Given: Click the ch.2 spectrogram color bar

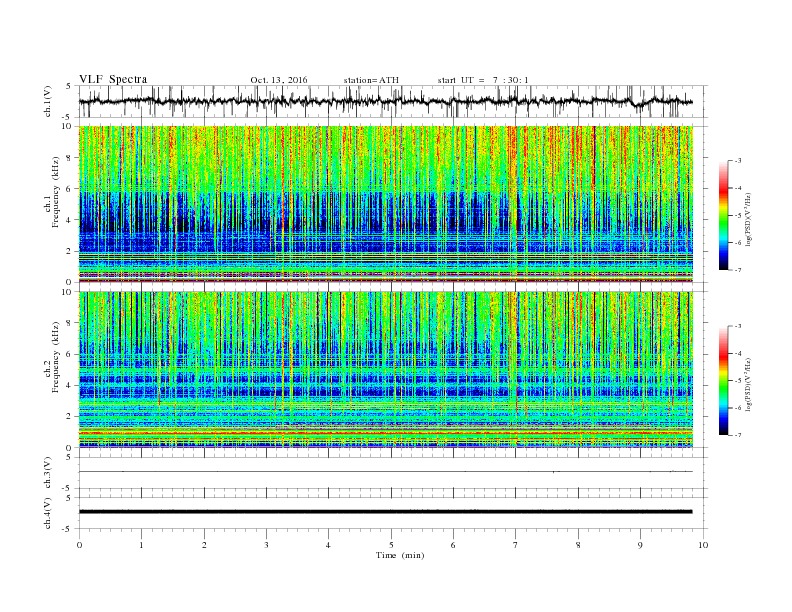Looking at the screenshot, I should pos(723,381).
